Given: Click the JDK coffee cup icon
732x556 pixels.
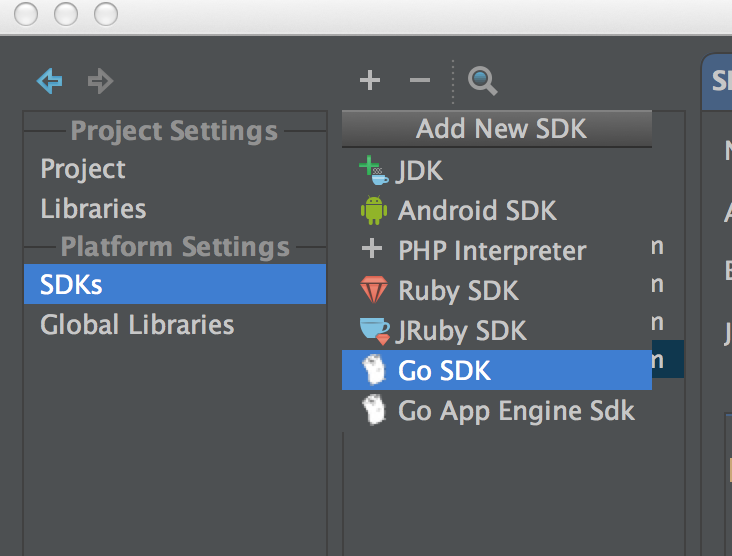Looking at the screenshot, I should (373, 170).
